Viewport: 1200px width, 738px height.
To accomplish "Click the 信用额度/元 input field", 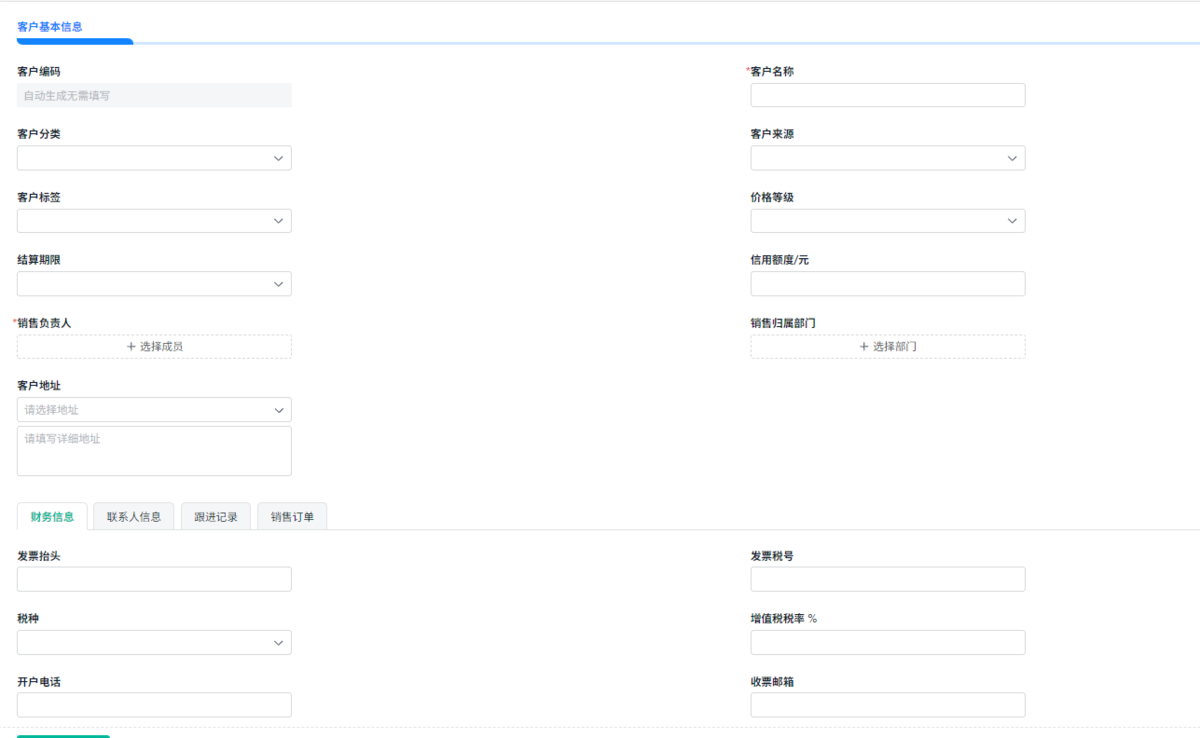I will click(888, 284).
